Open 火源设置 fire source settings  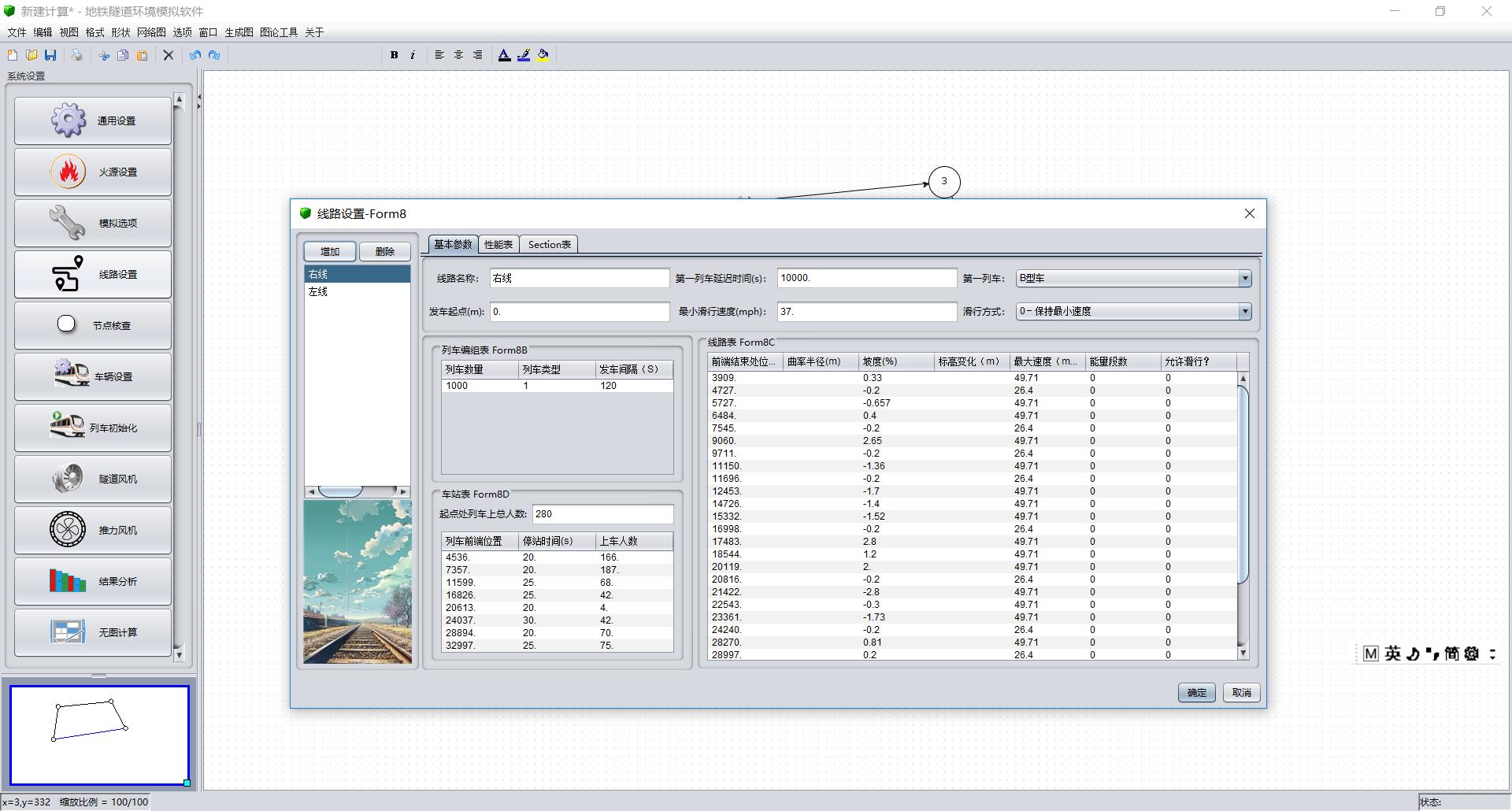click(x=93, y=172)
